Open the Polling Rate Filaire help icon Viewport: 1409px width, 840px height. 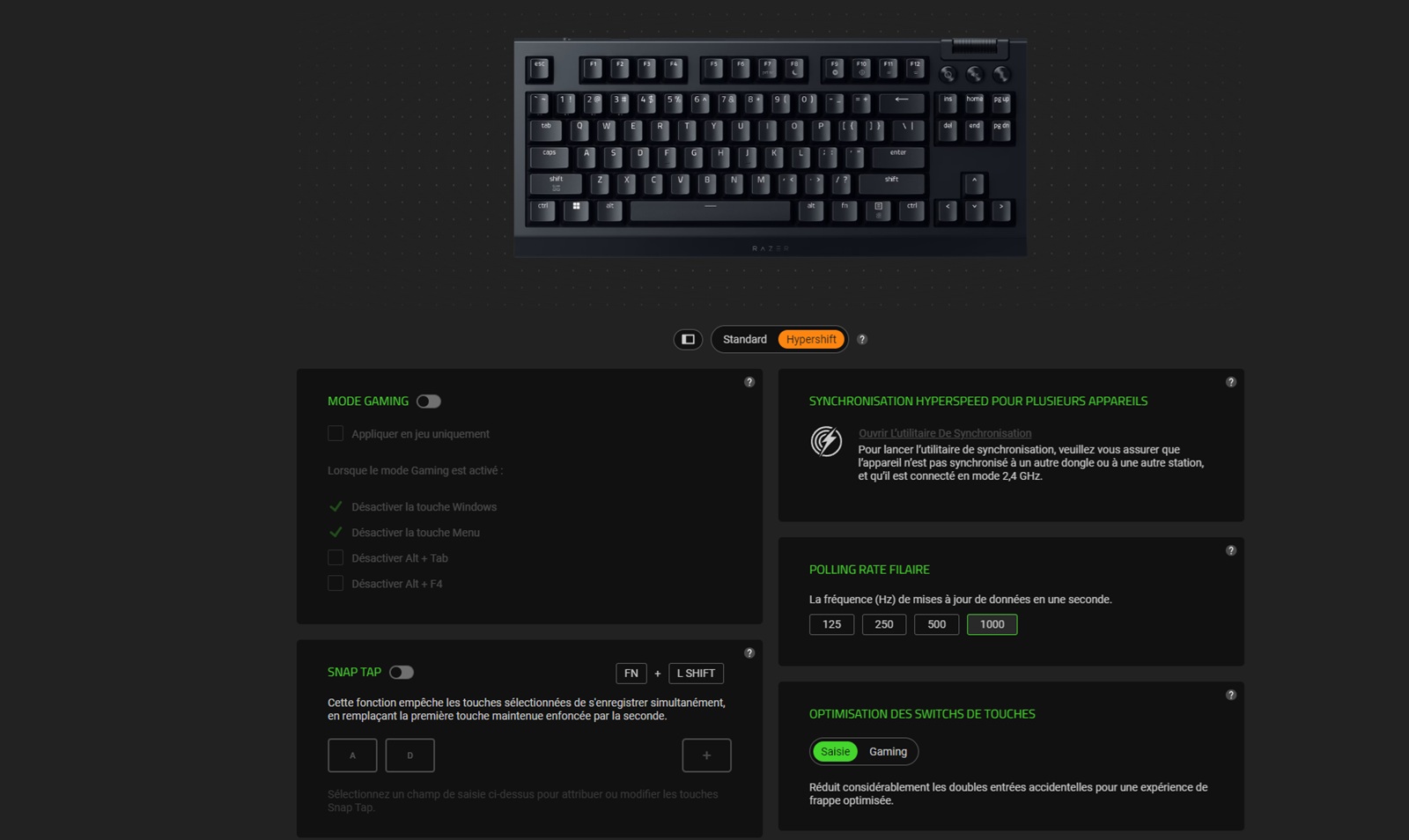[1231, 550]
